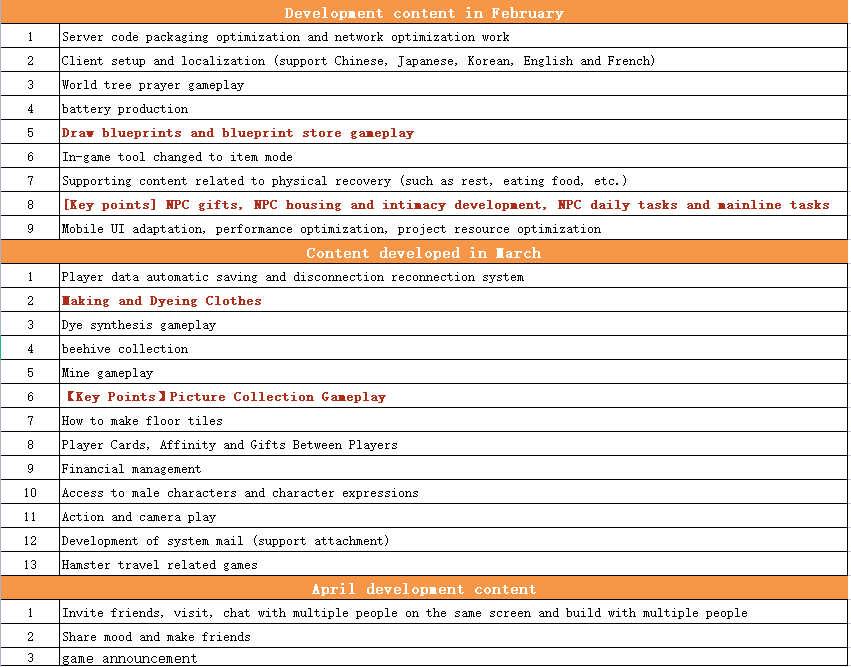Click the 'Content developed in March' header

(x=424, y=253)
